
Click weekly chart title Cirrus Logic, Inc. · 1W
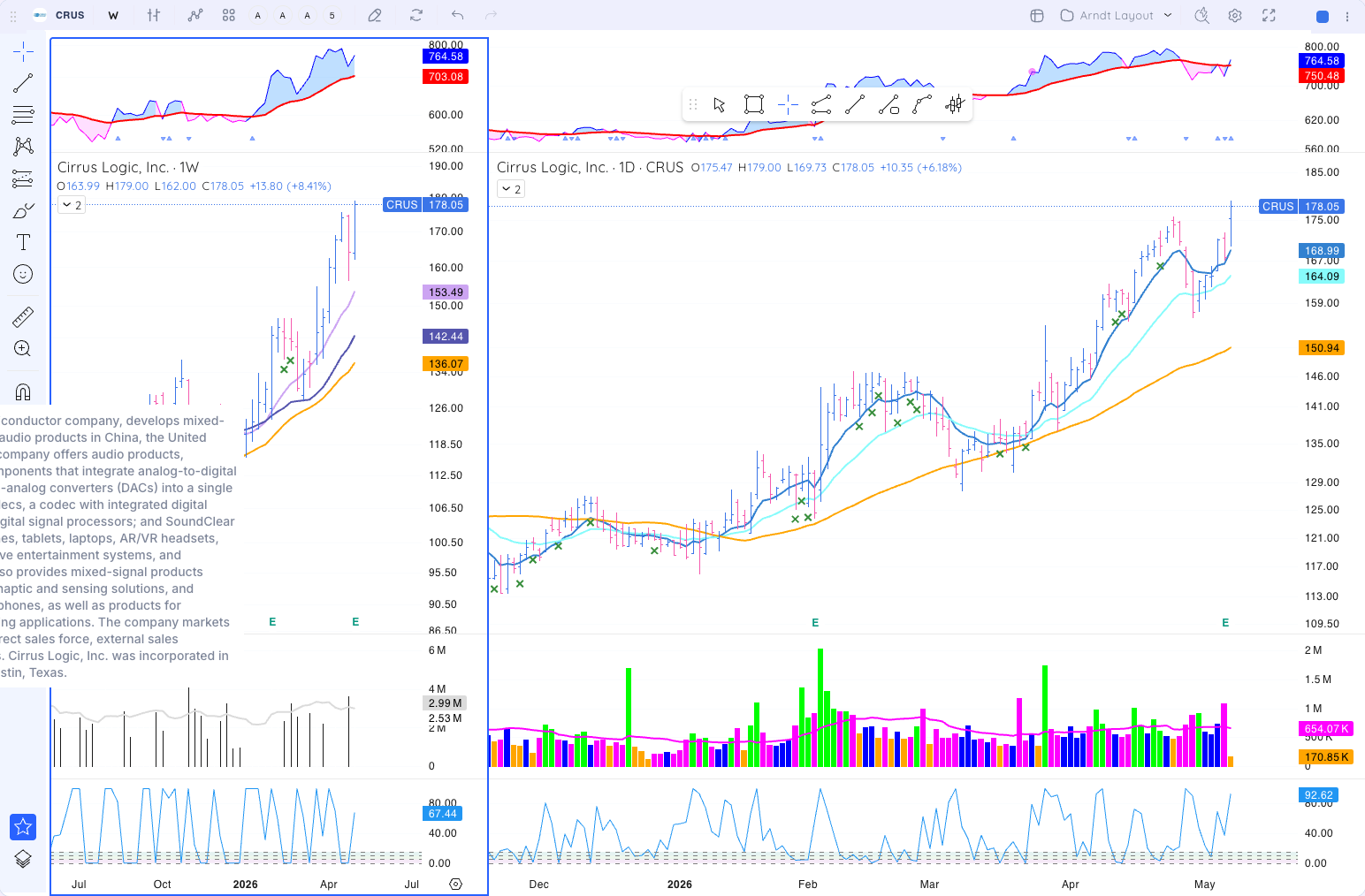click(x=128, y=167)
